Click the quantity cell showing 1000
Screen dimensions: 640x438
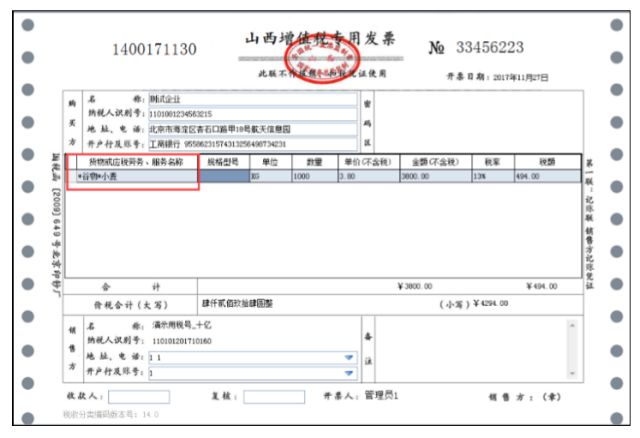(313, 176)
